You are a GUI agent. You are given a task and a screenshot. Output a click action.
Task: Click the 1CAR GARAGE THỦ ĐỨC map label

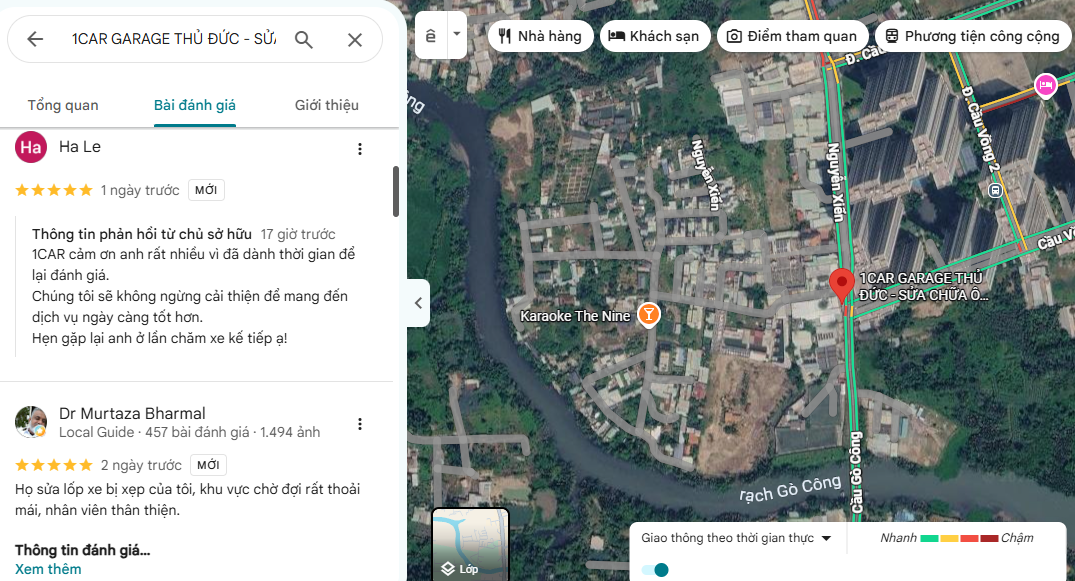point(923,287)
